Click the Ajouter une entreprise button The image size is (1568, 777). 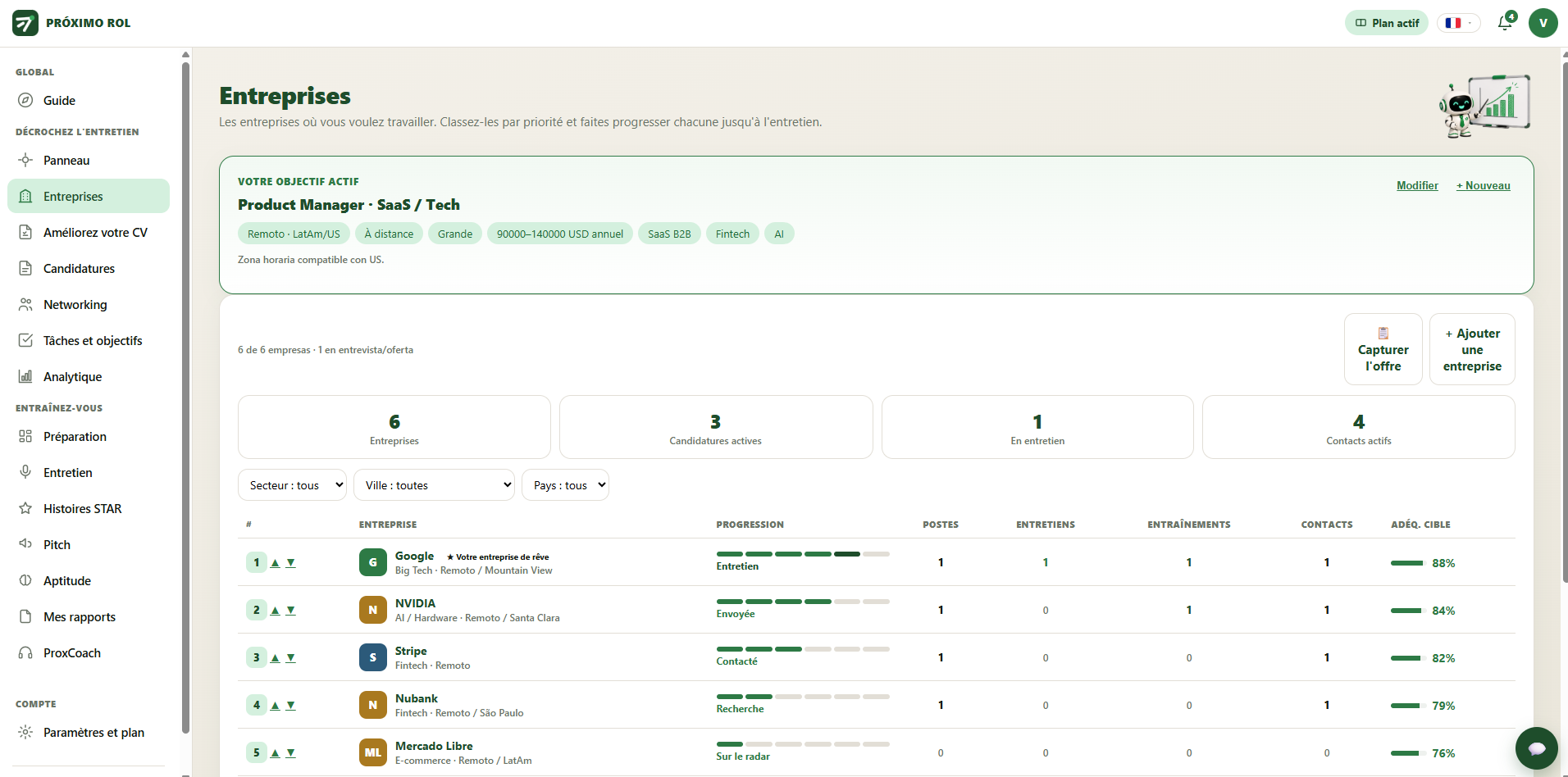tap(1472, 349)
